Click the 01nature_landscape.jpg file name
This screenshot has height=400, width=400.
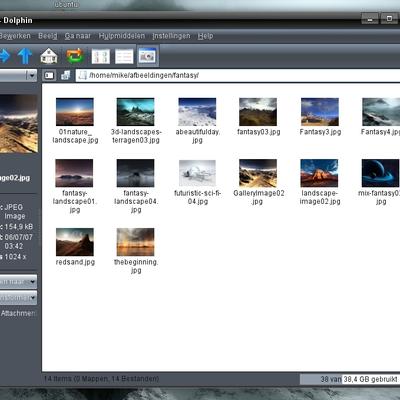coord(75,136)
